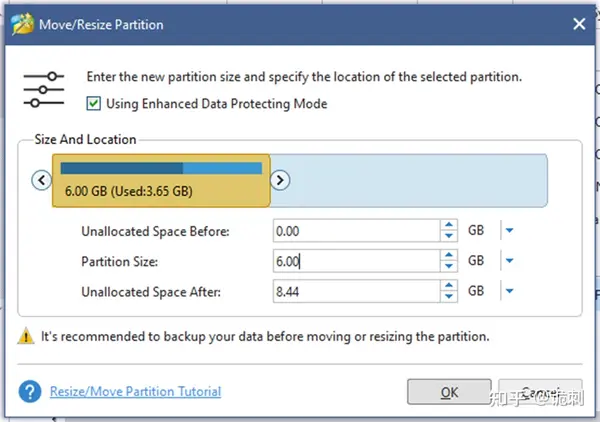Toggle Using Enhanced Data Protecting Mode checkbox
The width and height of the screenshot is (600, 422).
pos(93,104)
